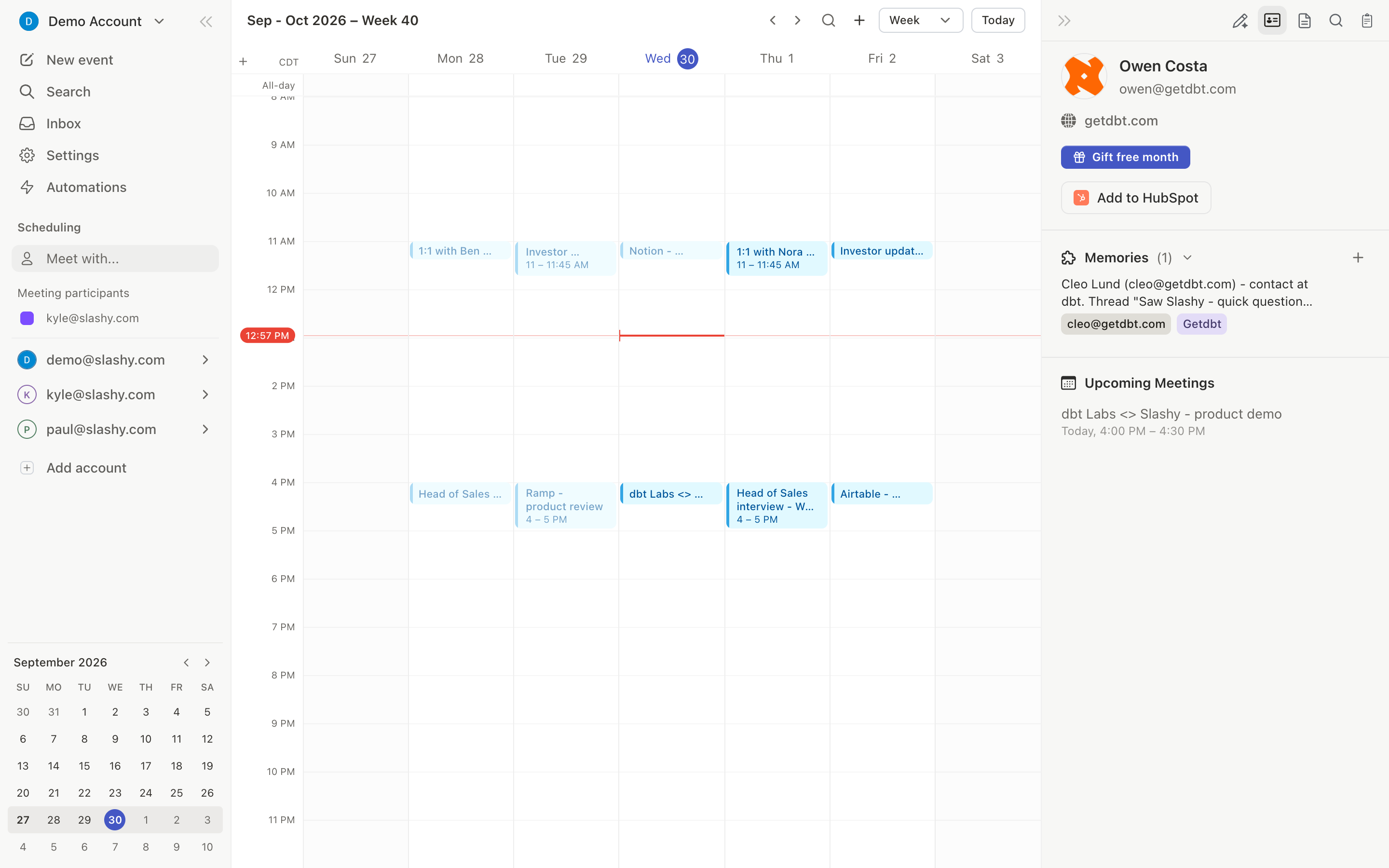Open Airtable event on Friday
Viewport: 1389px width, 868px height.
tap(882, 494)
